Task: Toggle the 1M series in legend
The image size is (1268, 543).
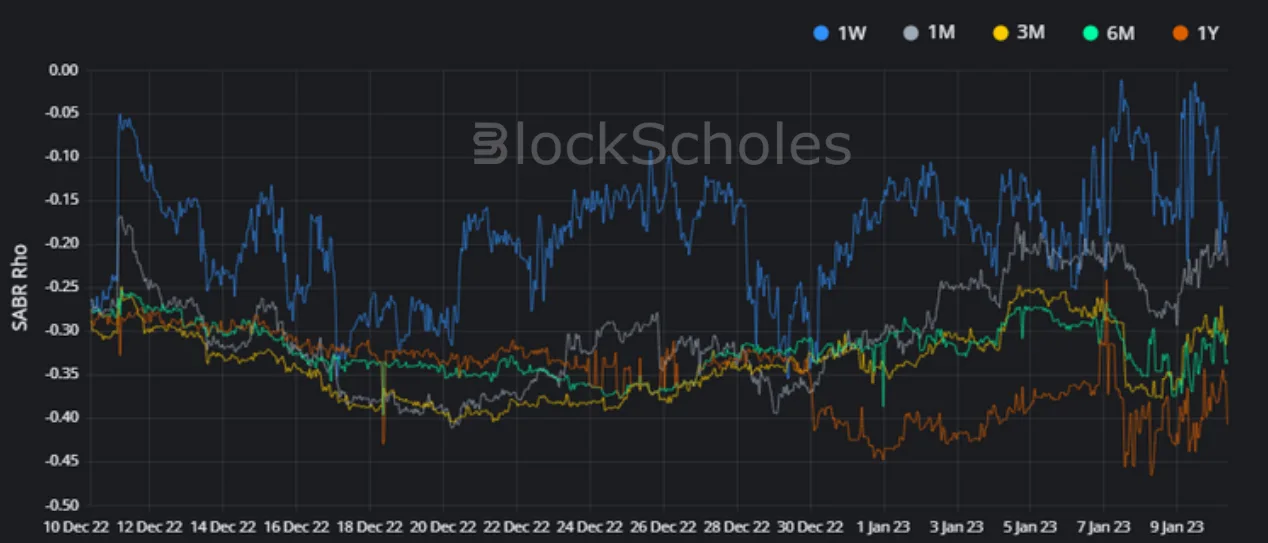Action: [x=929, y=33]
